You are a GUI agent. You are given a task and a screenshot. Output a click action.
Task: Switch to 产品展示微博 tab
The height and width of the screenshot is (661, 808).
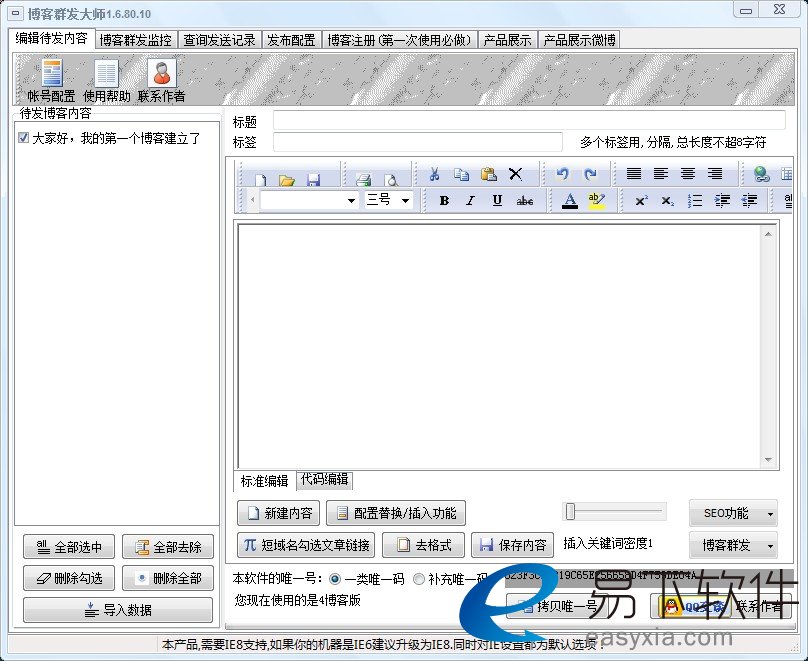(579, 40)
